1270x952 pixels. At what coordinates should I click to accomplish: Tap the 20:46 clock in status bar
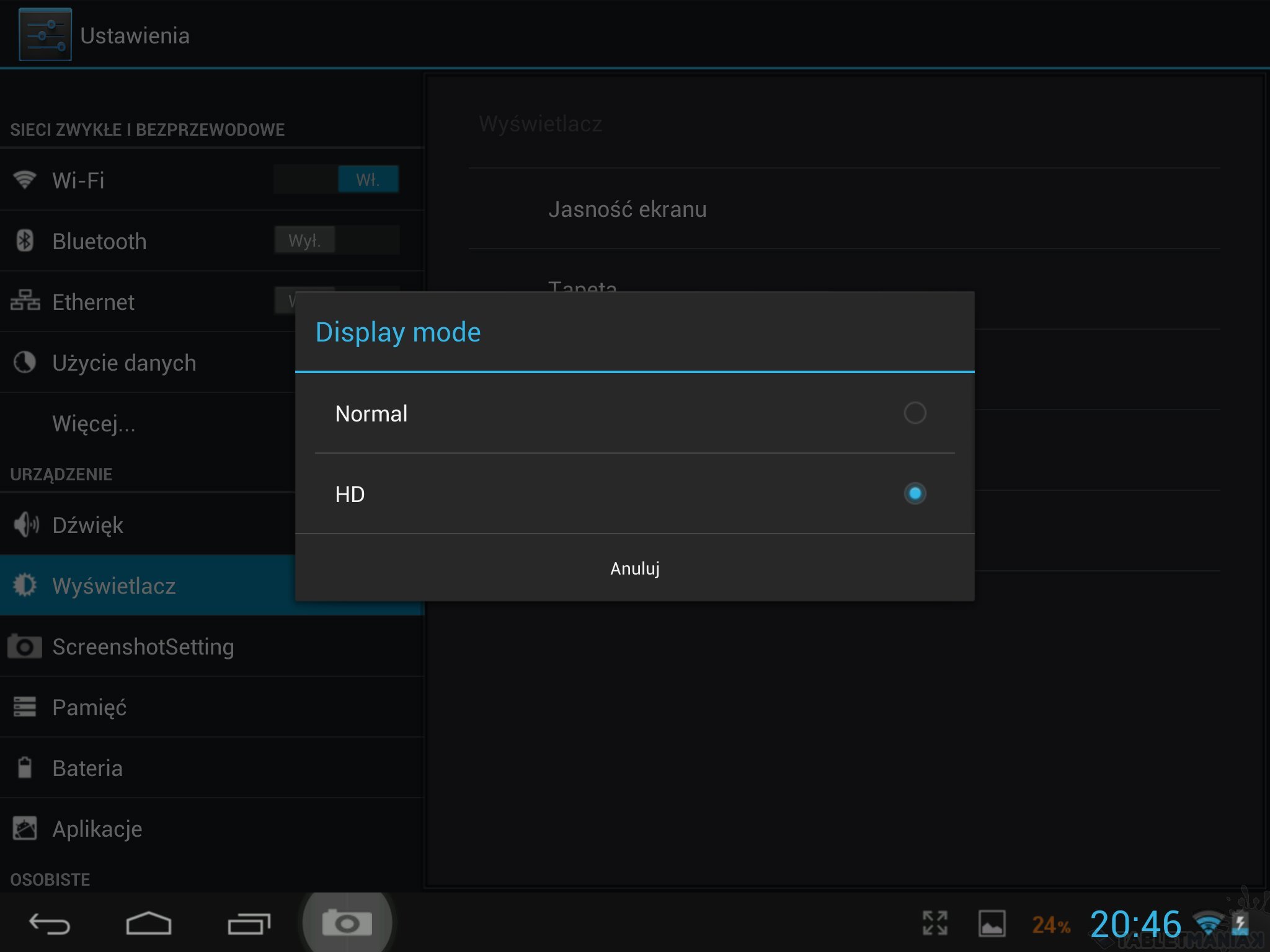(x=1135, y=924)
